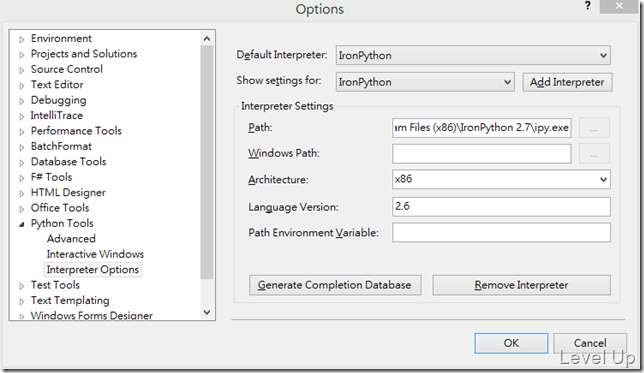Screen dimensions: 644x373
Task: Expand the F# Tools node
Action: tap(22, 178)
